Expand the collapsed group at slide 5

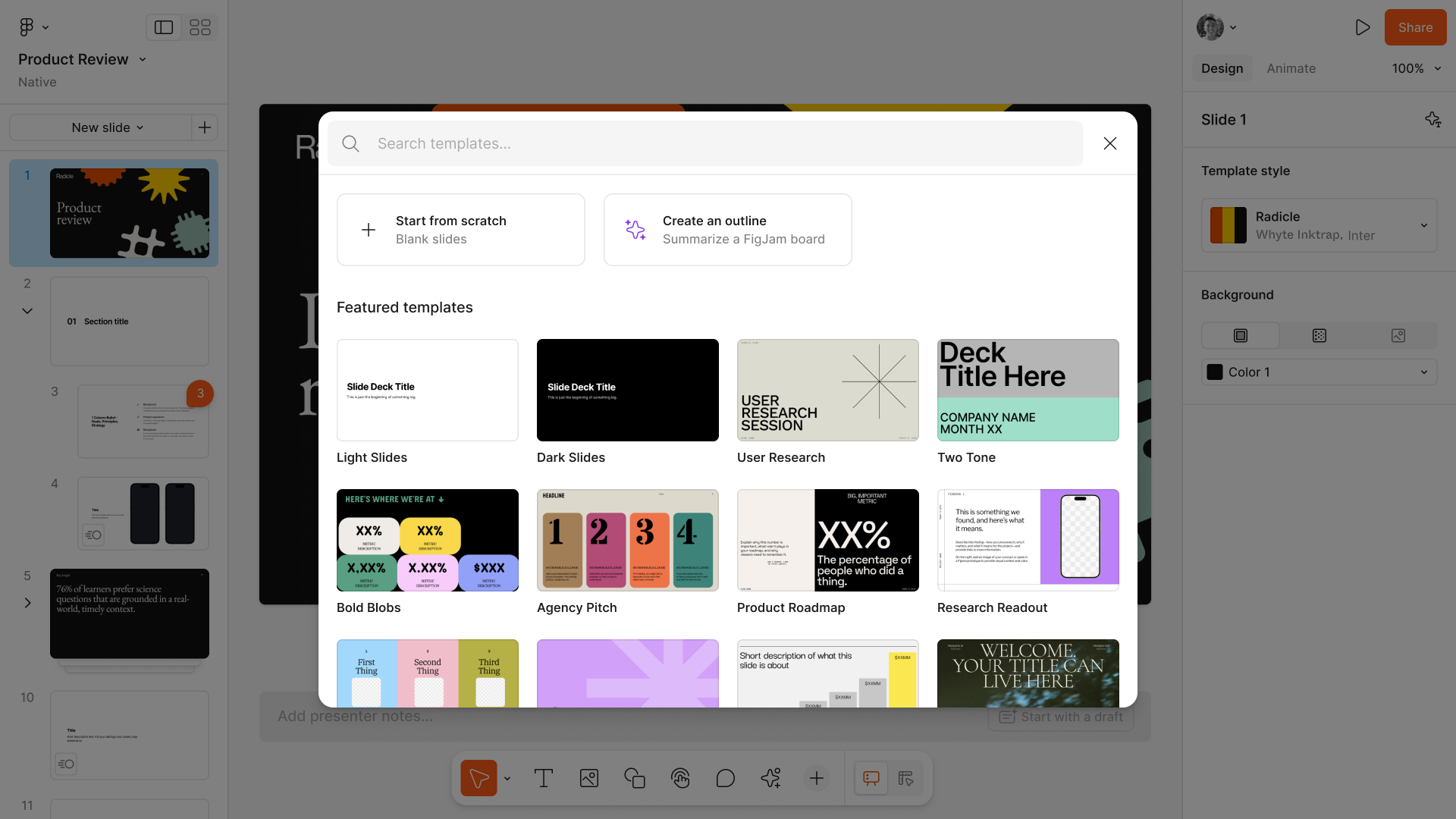pyautogui.click(x=27, y=603)
